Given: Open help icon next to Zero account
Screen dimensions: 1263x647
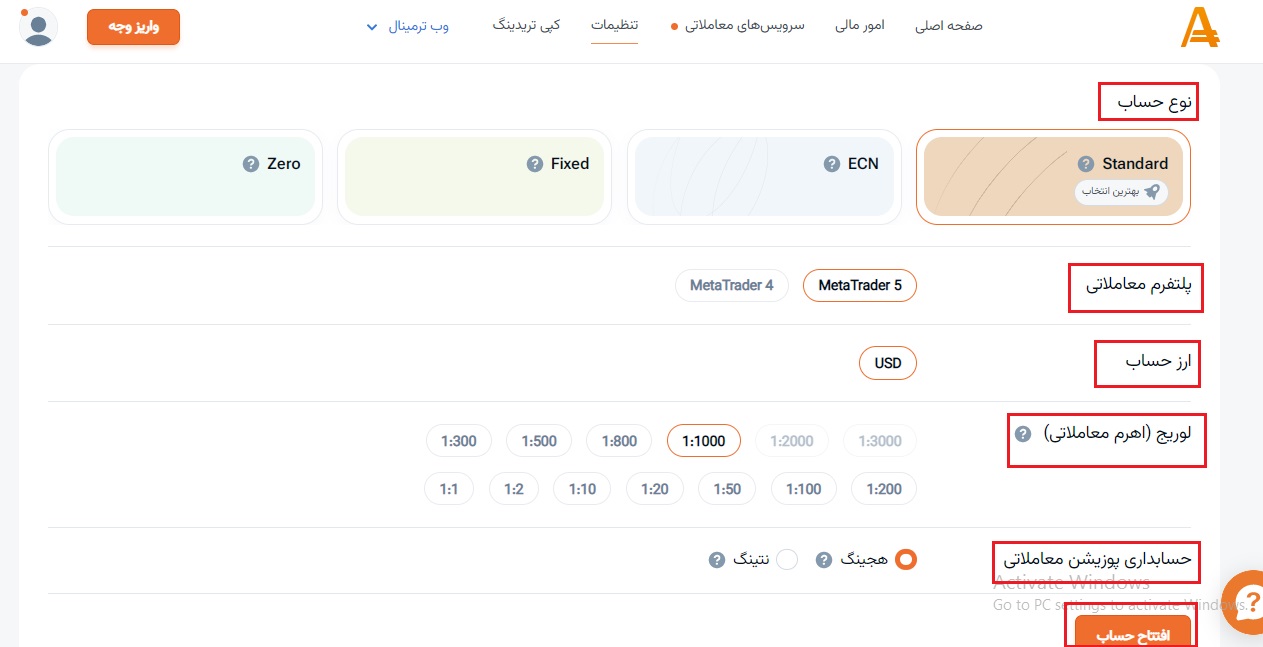Looking at the screenshot, I should pyautogui.click(x=251, y=164).
